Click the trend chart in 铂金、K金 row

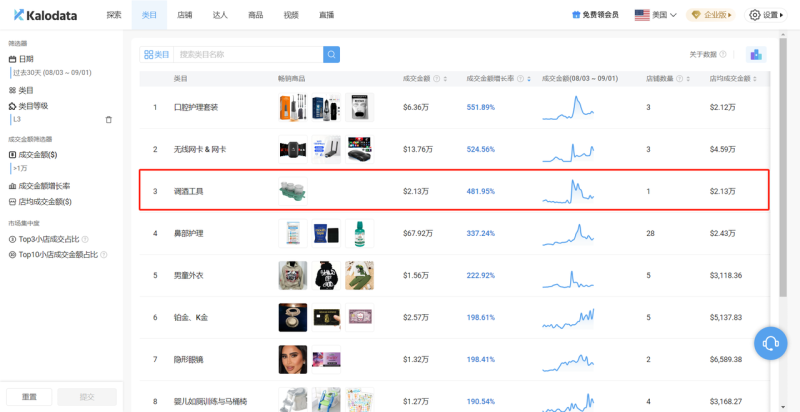[x=568, y=318]
